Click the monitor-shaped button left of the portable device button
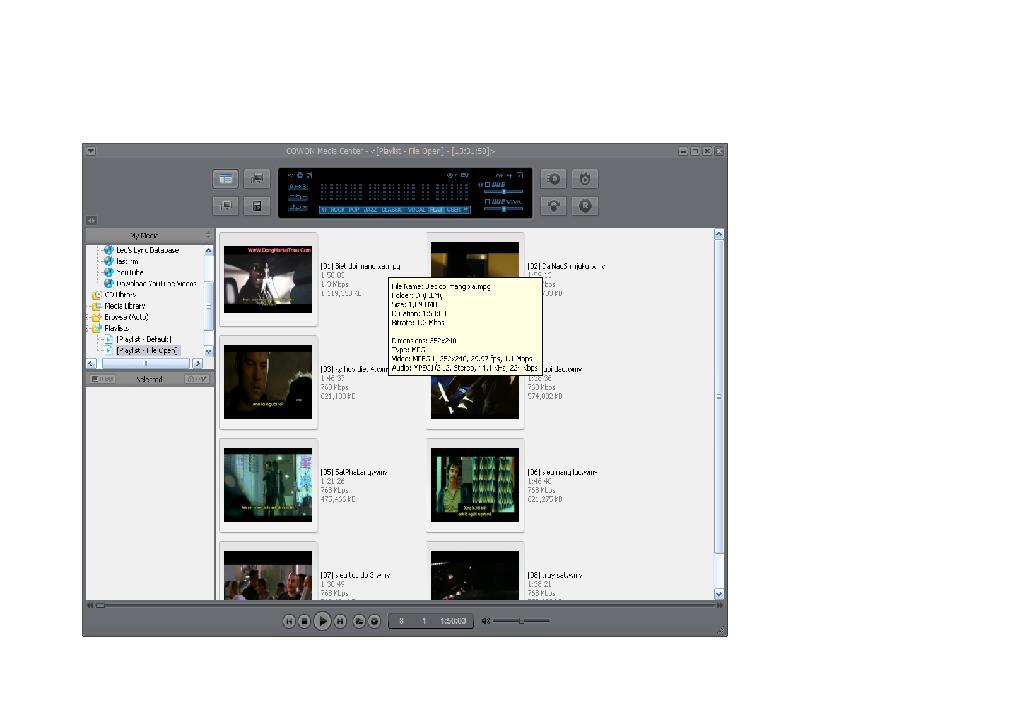The width and height of the screenshot is (1024, 710). tap(225, 206)
